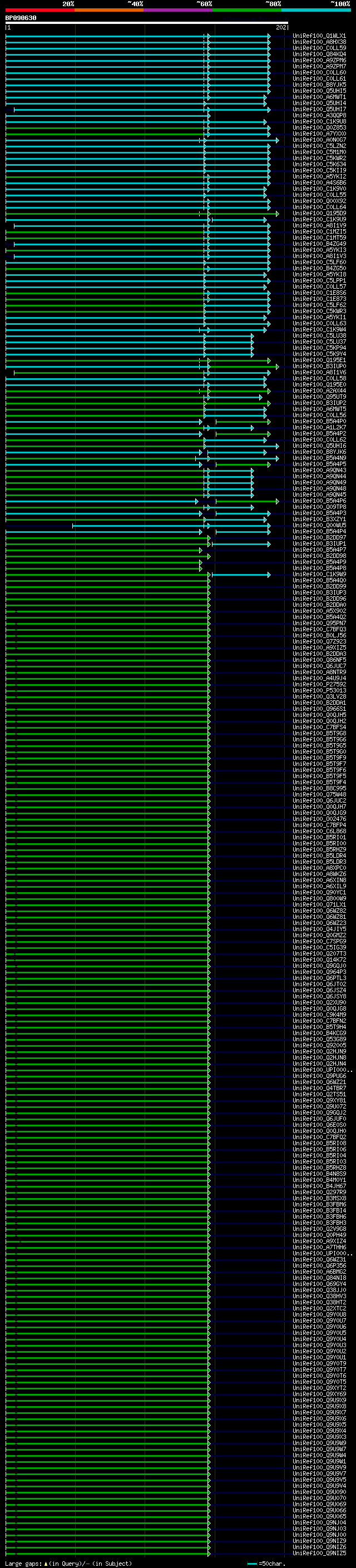Select the UniRef100_B8YJK5 label

click(319, 85)
